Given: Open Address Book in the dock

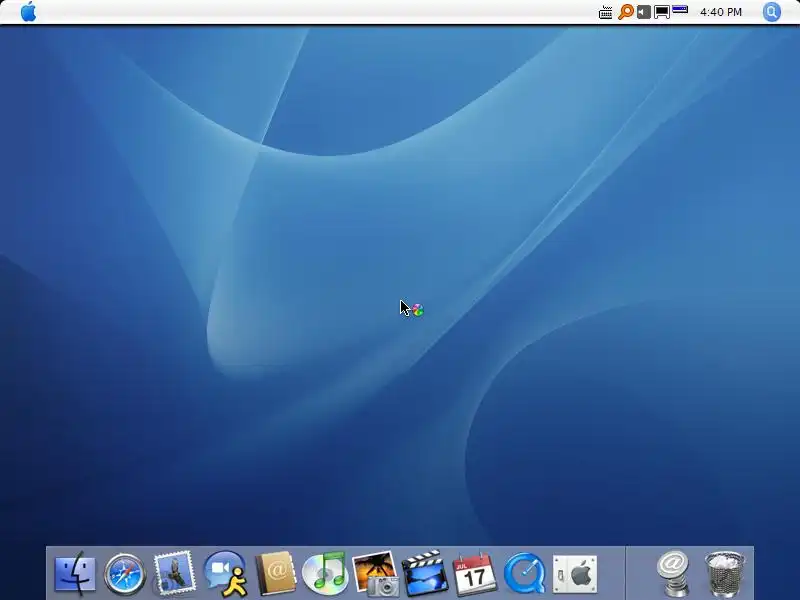Looking at the screenshot, I should tap(276, 573).
